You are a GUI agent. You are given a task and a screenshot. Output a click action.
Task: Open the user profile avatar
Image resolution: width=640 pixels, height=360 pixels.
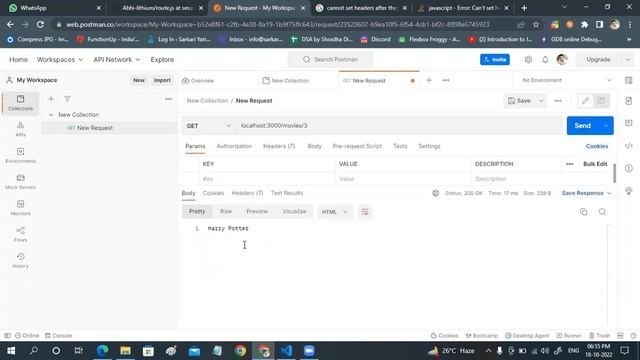[x=562, y=60]
